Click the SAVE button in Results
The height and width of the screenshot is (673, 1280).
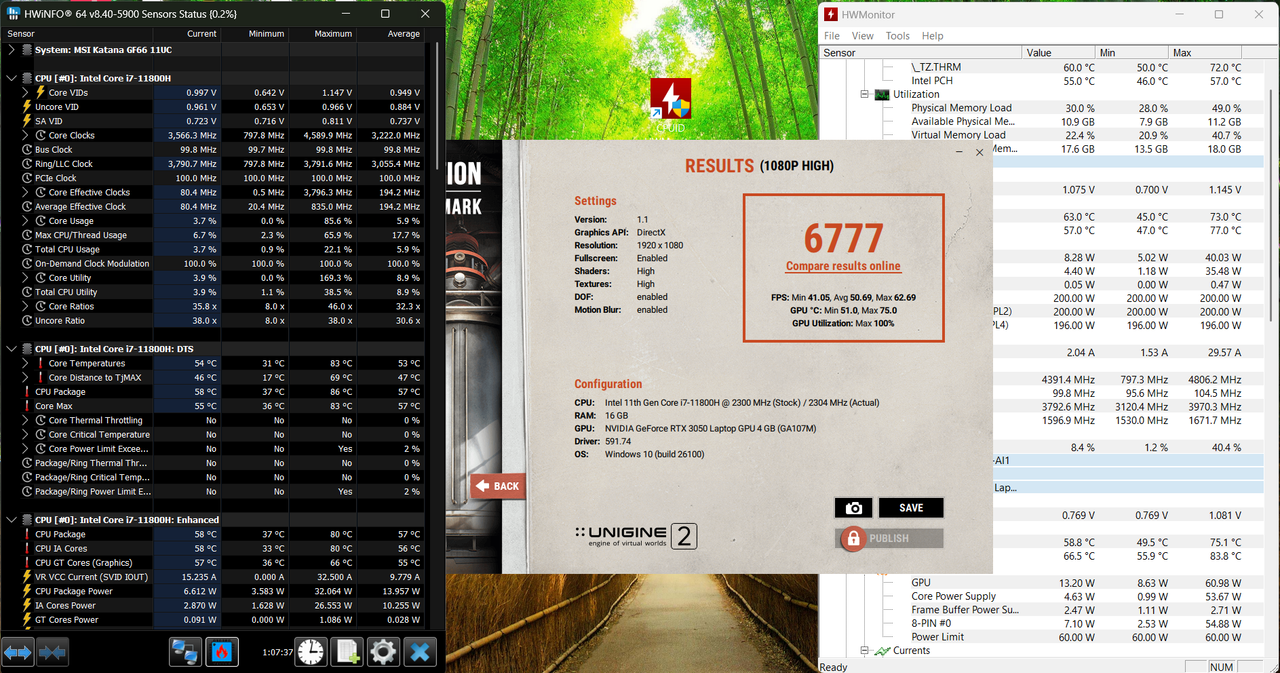911,508
